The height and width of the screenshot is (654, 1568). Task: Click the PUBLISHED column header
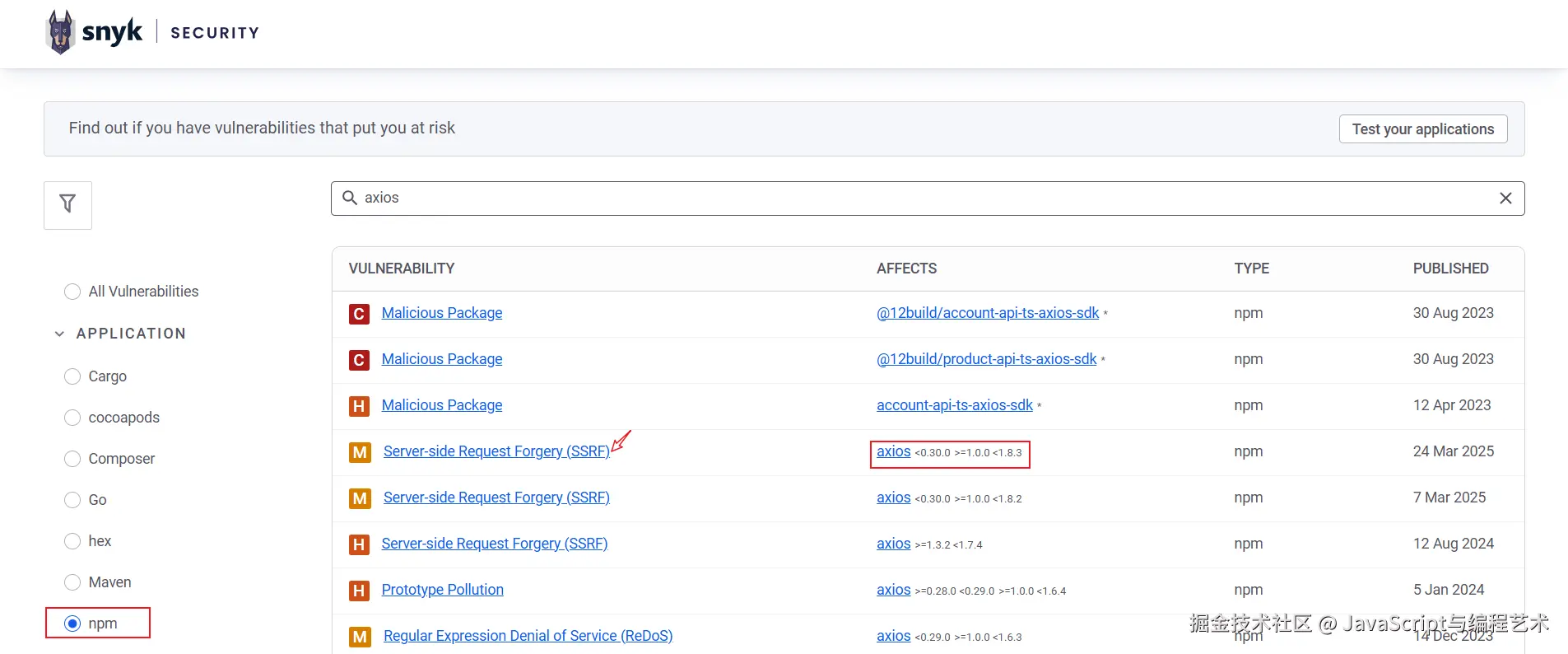1451,269
